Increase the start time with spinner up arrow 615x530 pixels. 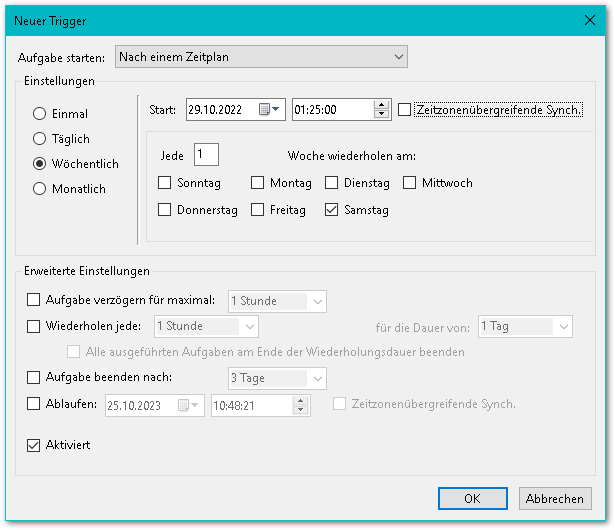point(381,105)
